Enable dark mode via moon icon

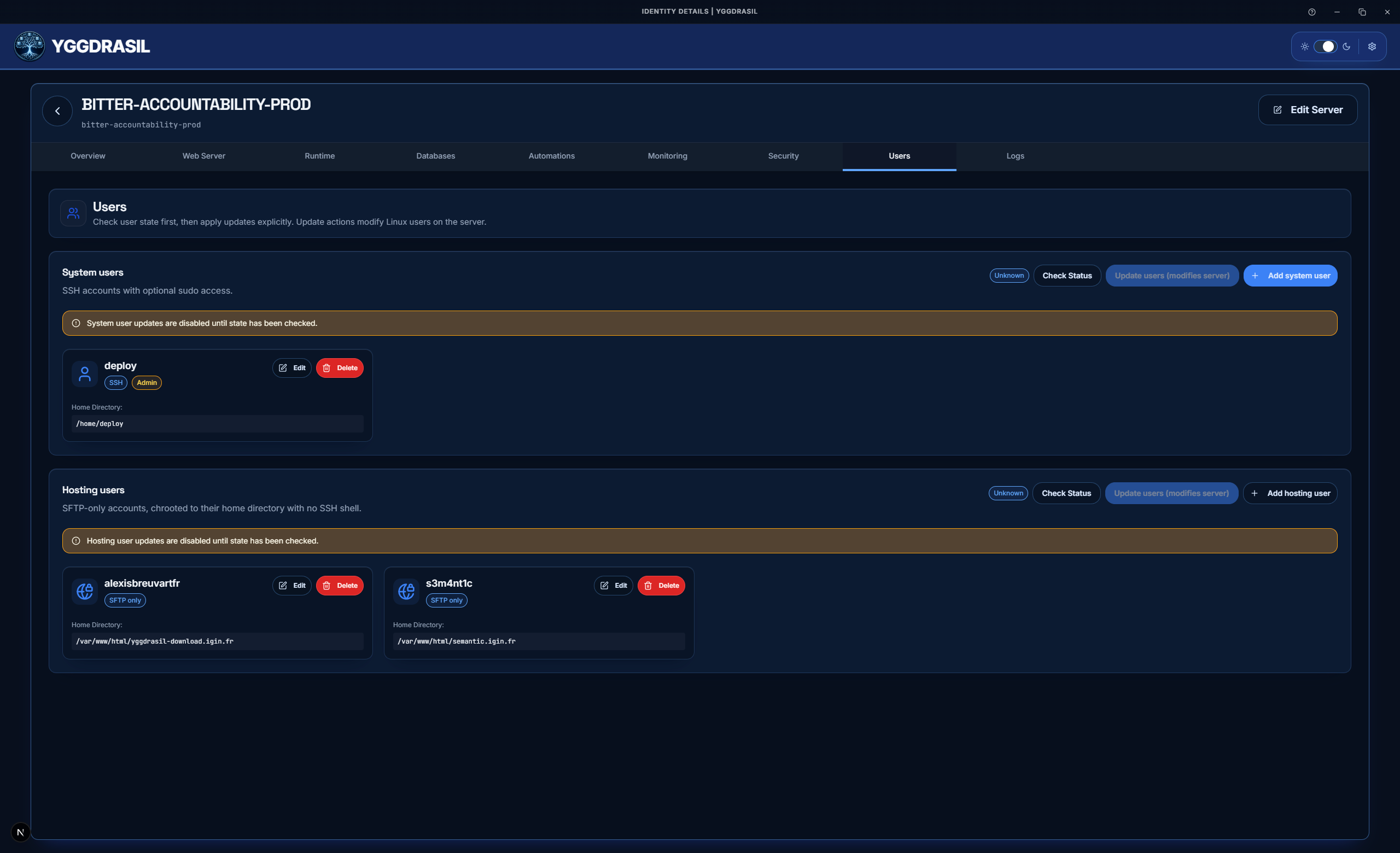tap(1347, 46)
